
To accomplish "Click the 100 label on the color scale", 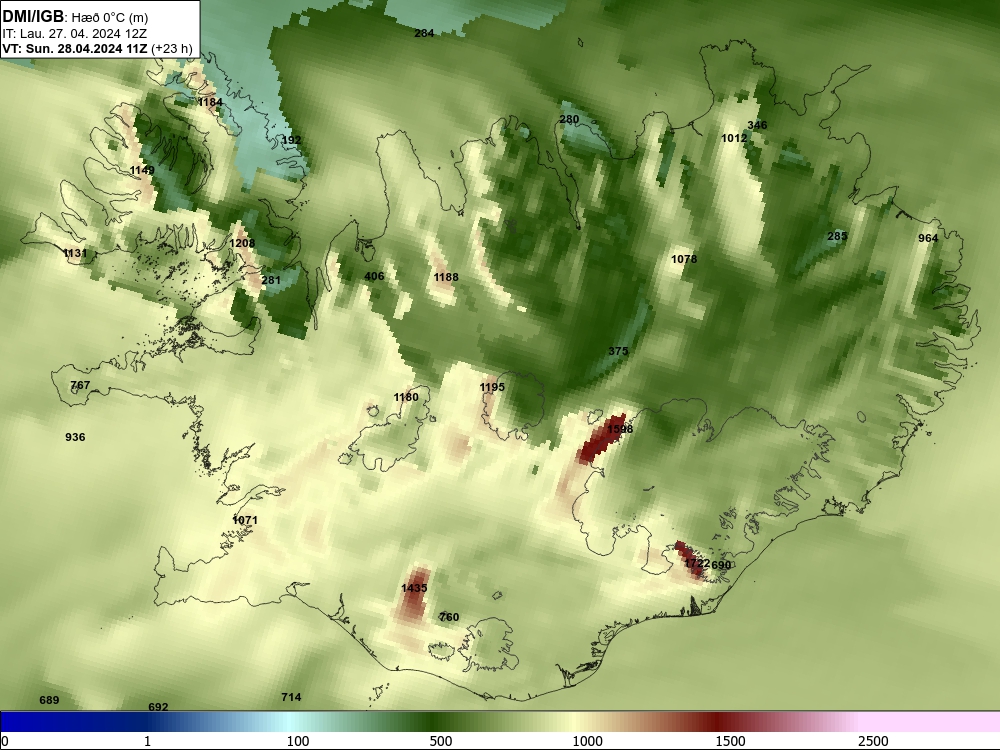I will click(x=298, y=741).
